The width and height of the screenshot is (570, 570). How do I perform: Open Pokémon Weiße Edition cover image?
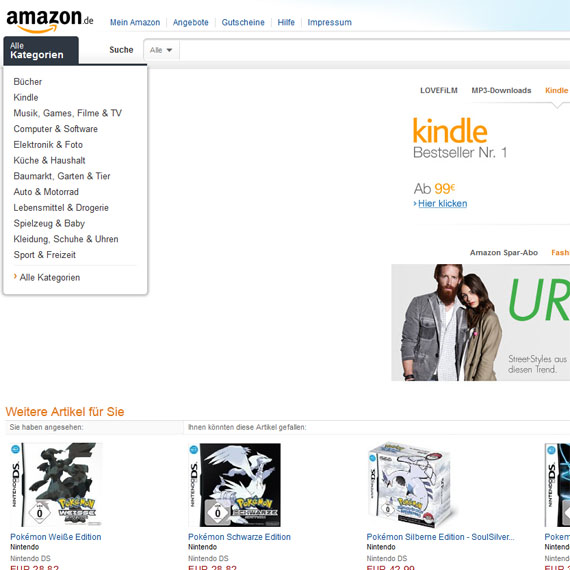[x=56, y=484]
